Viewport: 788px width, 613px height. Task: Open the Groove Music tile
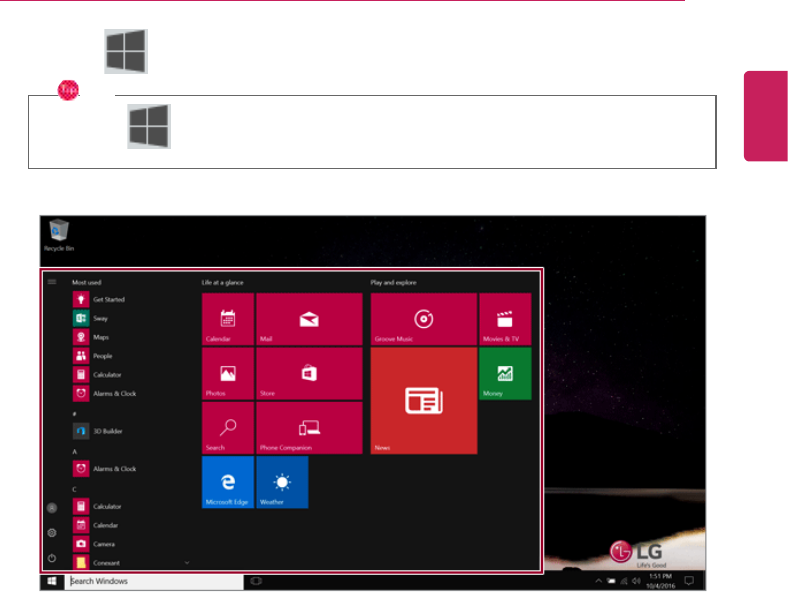tap(424, 319)
